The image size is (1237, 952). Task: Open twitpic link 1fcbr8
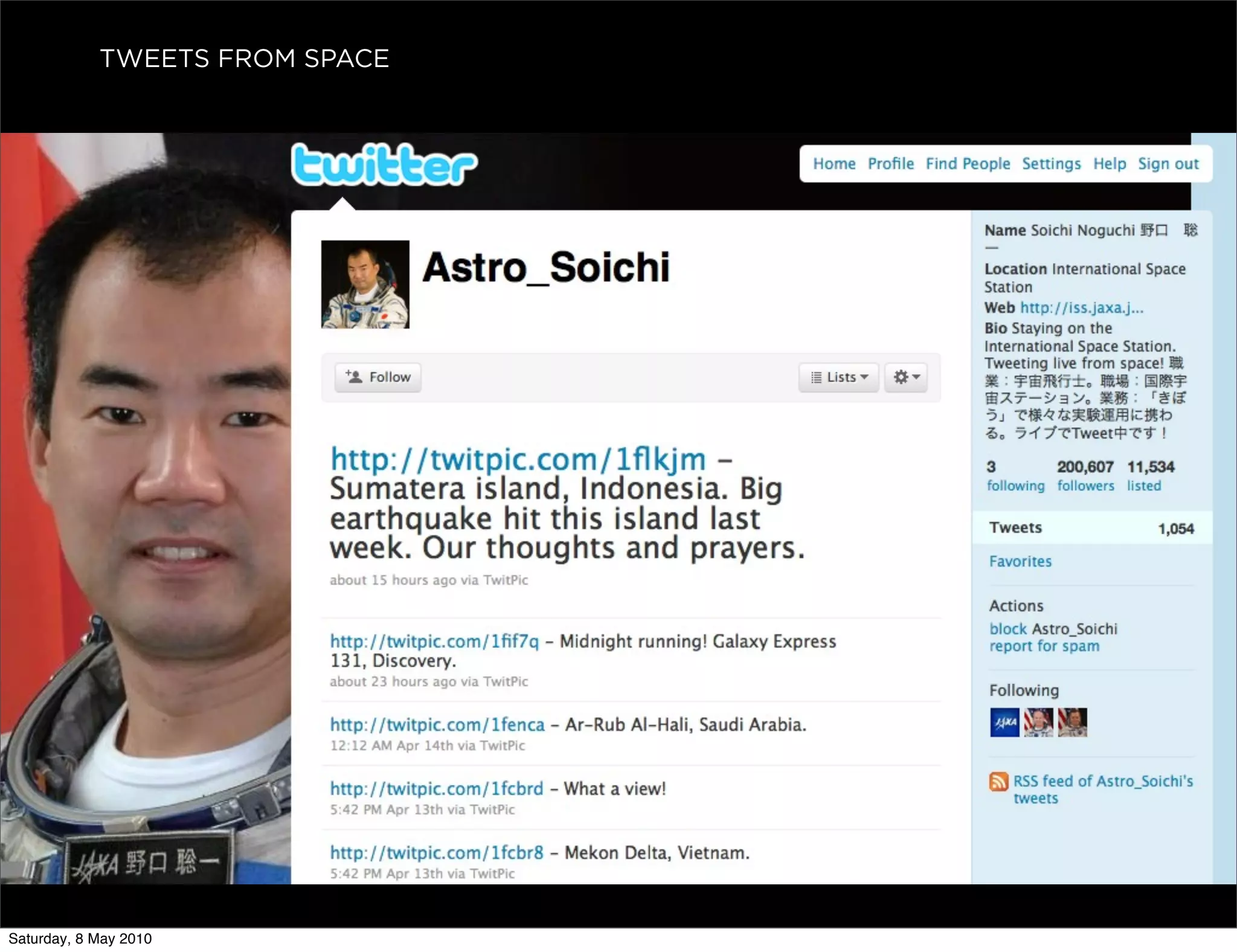click(437, 852)
